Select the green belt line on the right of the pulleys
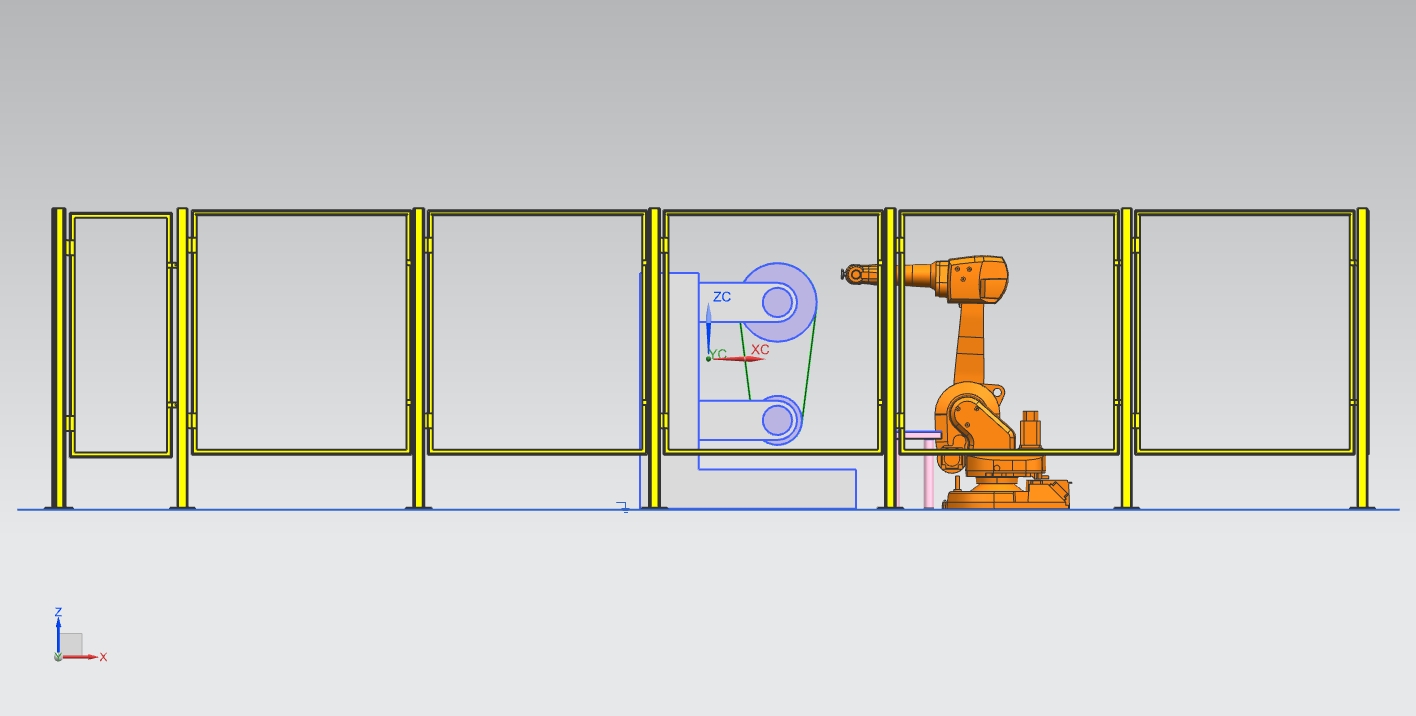 (808, 366)
